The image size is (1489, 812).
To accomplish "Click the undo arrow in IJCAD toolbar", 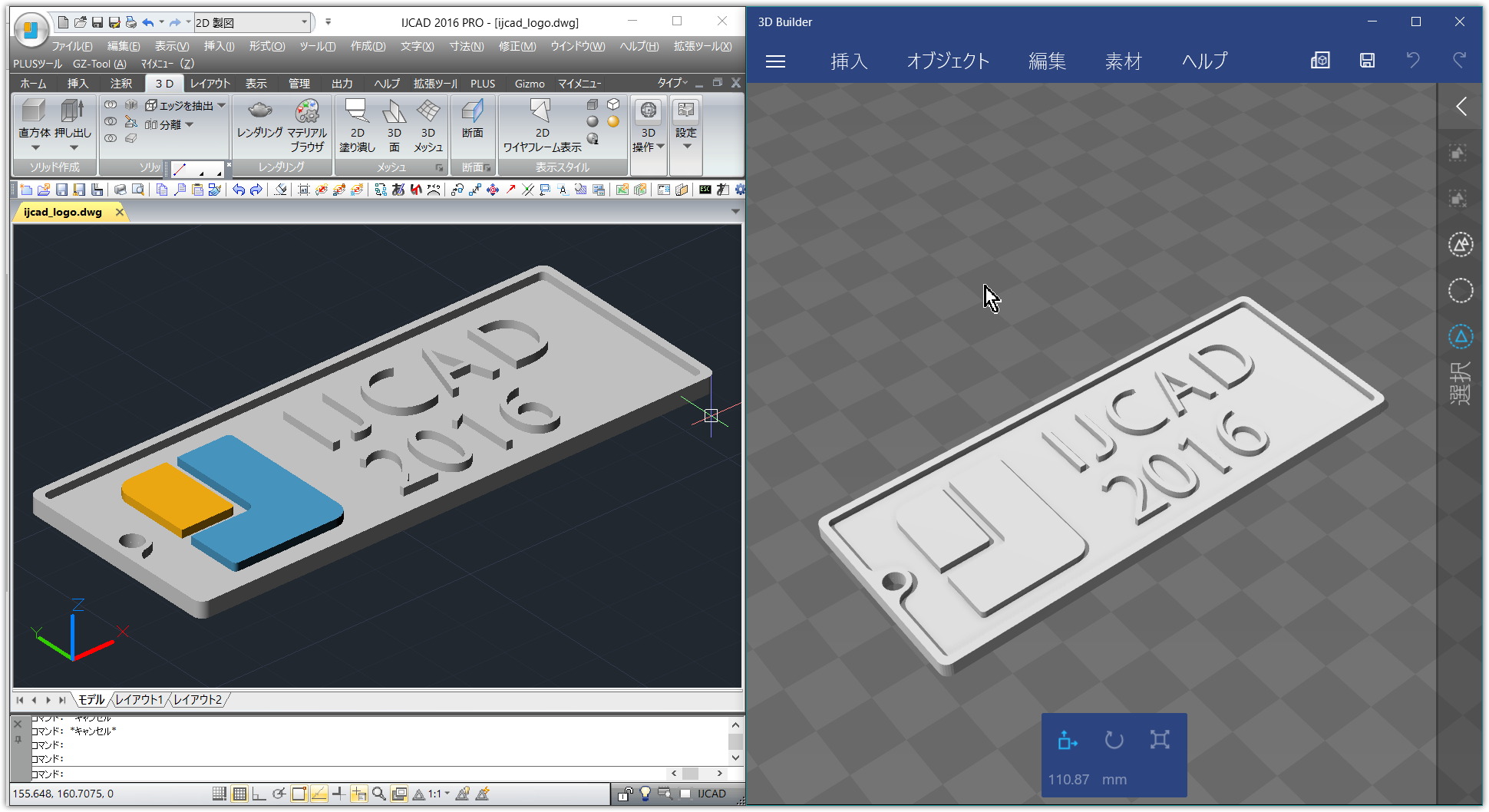I will pos(239,190).
